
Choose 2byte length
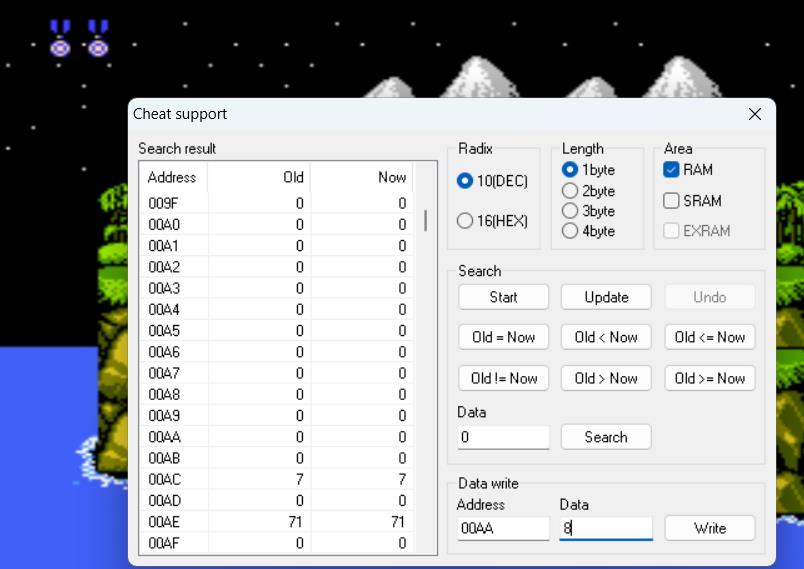point(588,191)
